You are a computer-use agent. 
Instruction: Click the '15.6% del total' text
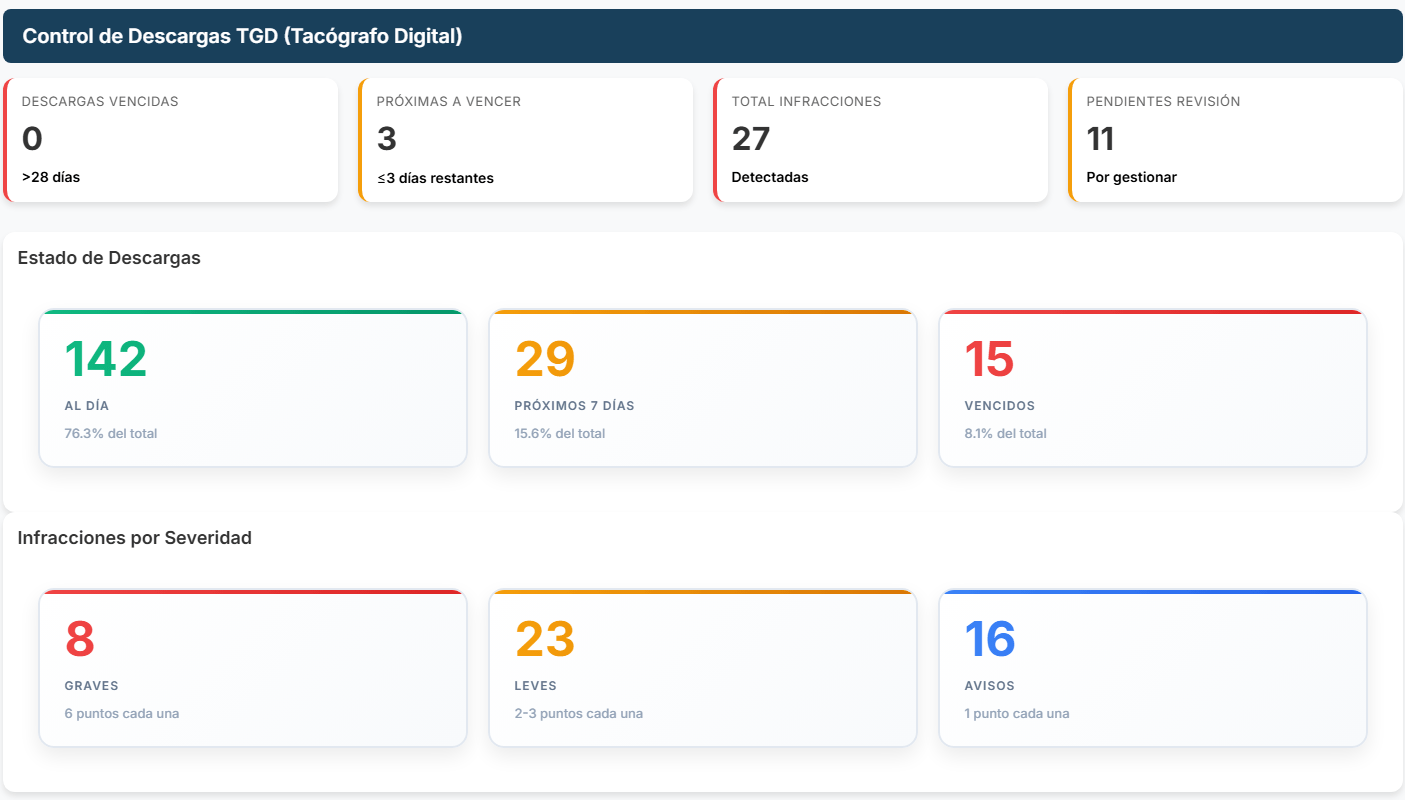(x=560, y=434)
